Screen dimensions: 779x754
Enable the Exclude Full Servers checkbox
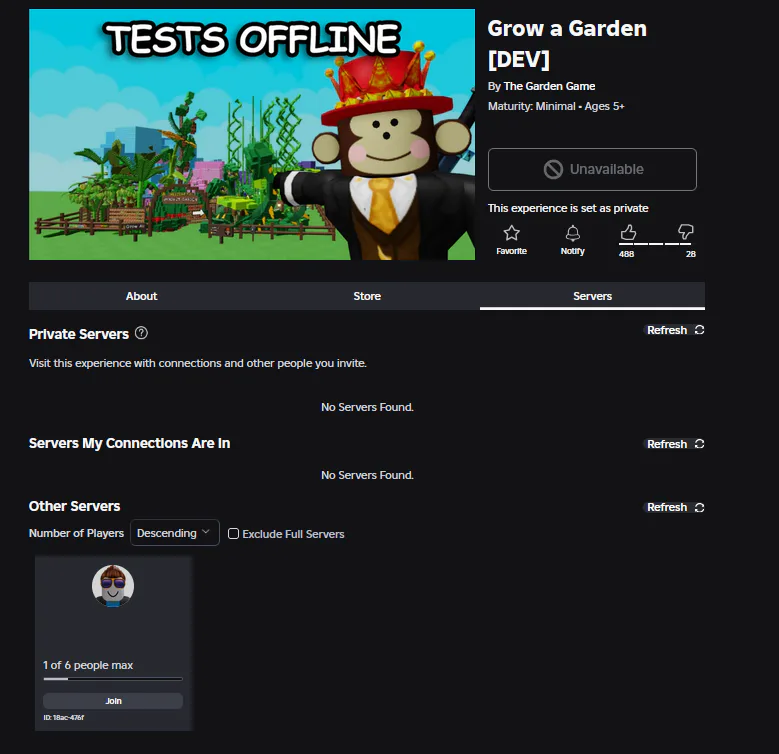point(233,534)
